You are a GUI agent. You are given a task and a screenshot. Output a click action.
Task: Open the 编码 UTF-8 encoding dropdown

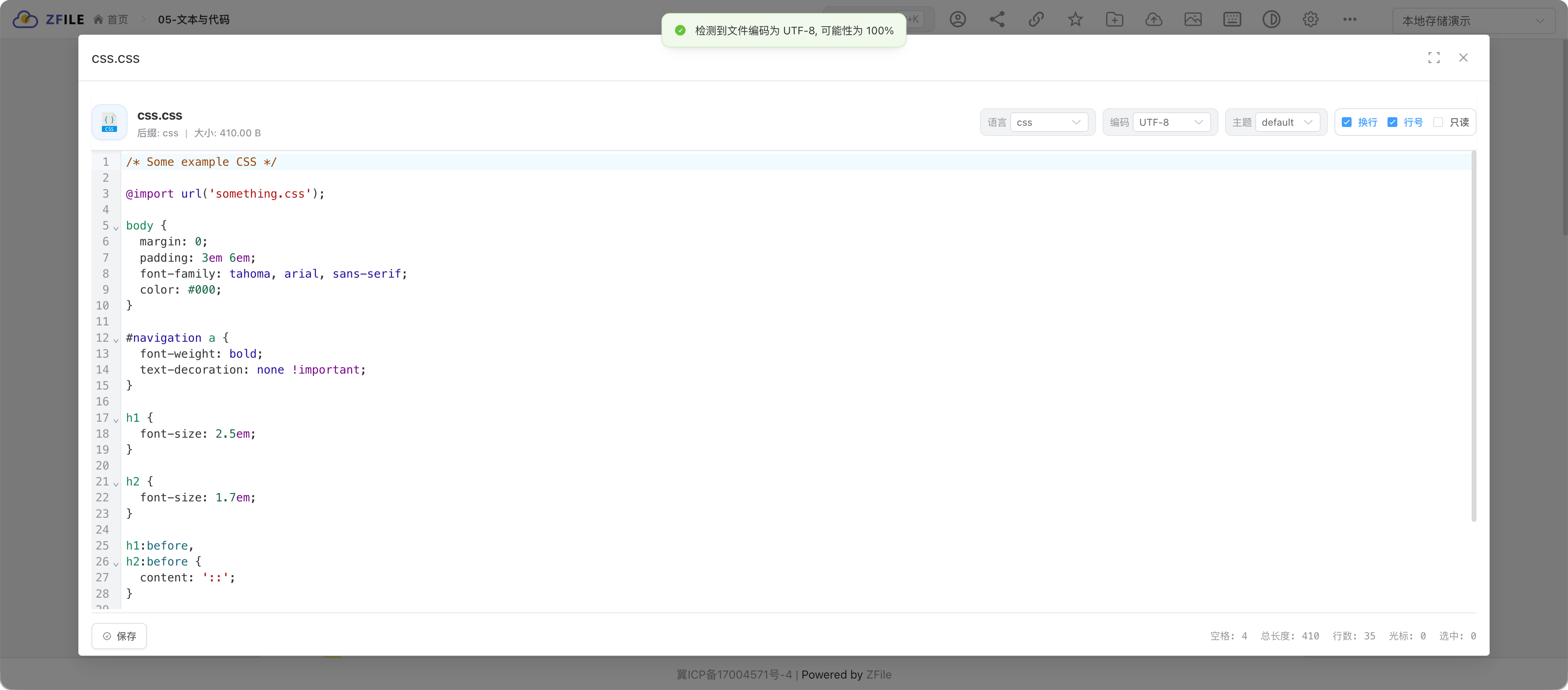pos(1171,122)
